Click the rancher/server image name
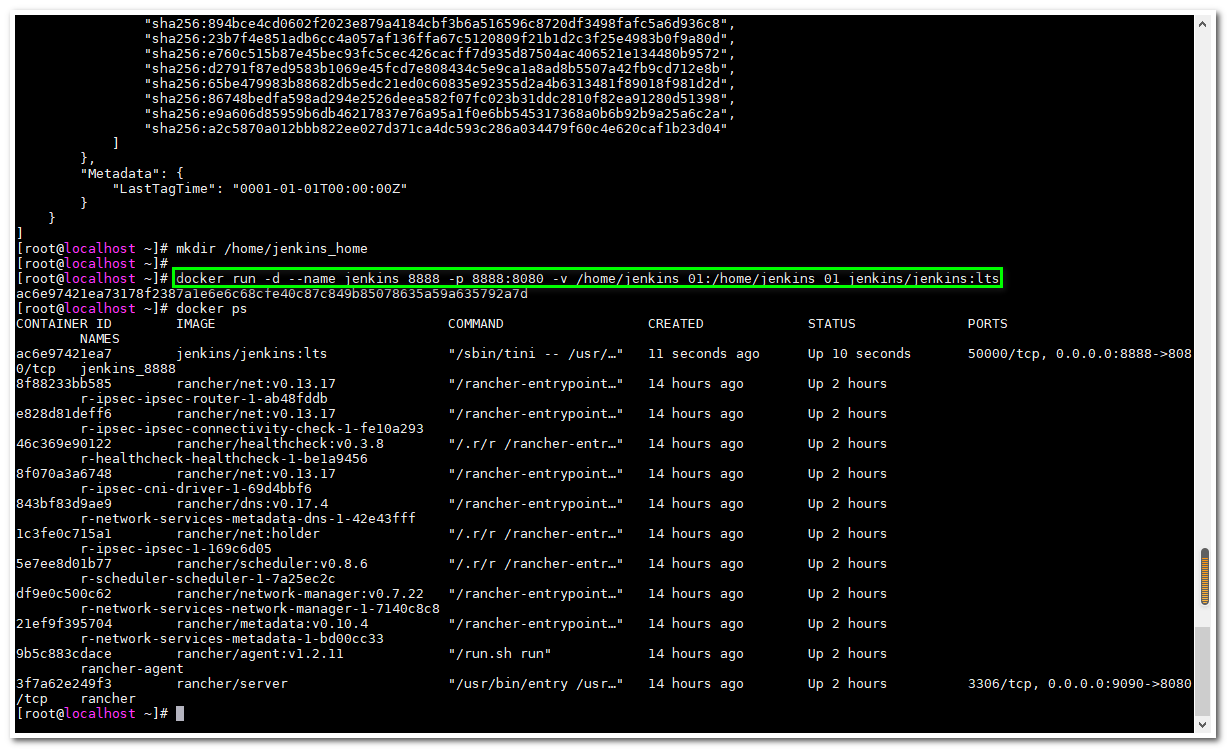The image size is (1227, 749). click(x=232, y=683)
